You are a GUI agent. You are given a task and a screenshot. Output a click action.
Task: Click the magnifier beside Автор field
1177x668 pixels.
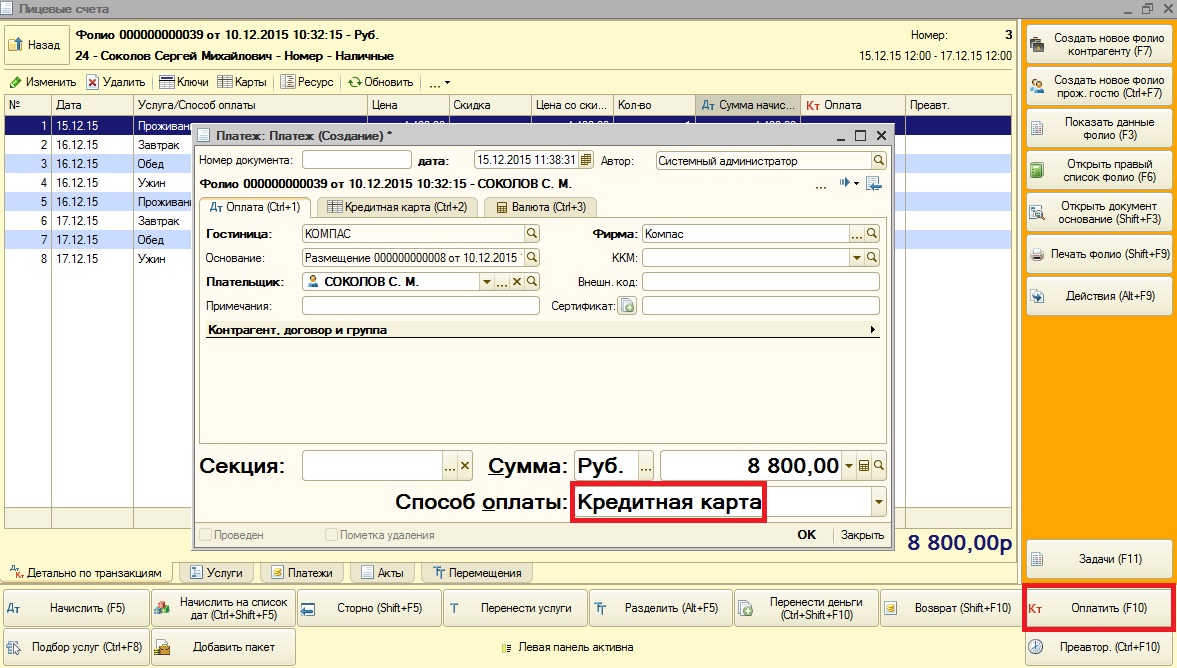pyautogui.click(x=878, y=160)
